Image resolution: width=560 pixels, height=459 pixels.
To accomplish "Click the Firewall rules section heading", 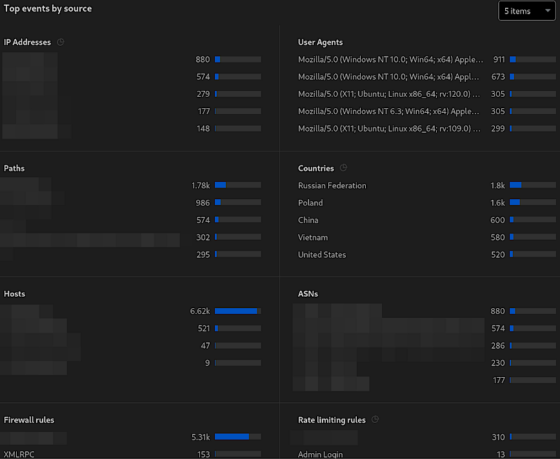I will 29,420.
